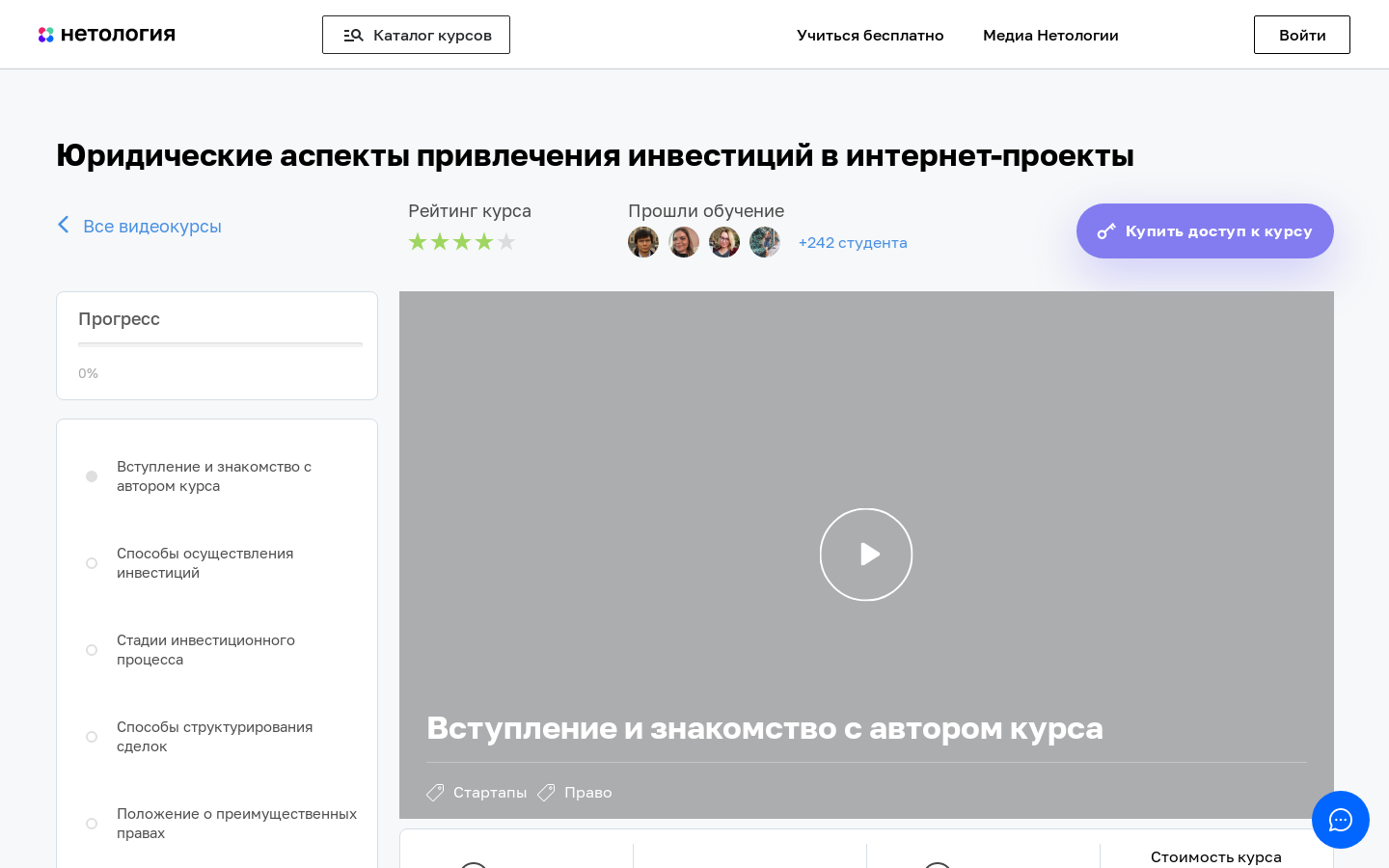Click the Рейтинг курса label
This screenshot has height=868, width=1389.
[470, 211]
